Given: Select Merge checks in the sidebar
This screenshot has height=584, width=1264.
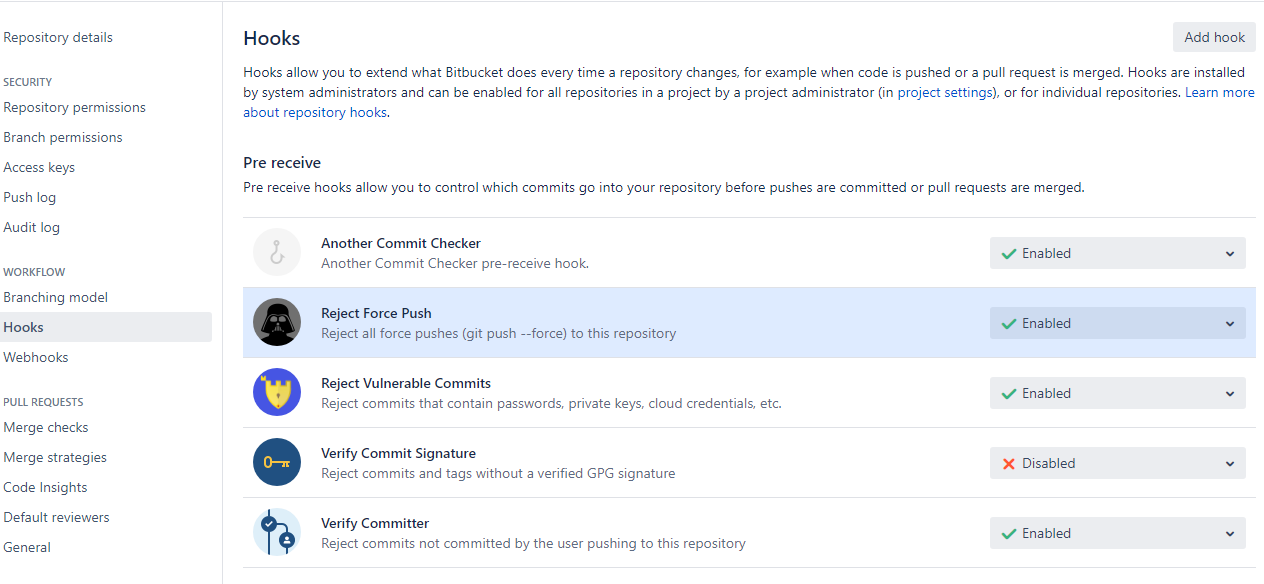Looking at the screenshot, I should tap(46, 427).
